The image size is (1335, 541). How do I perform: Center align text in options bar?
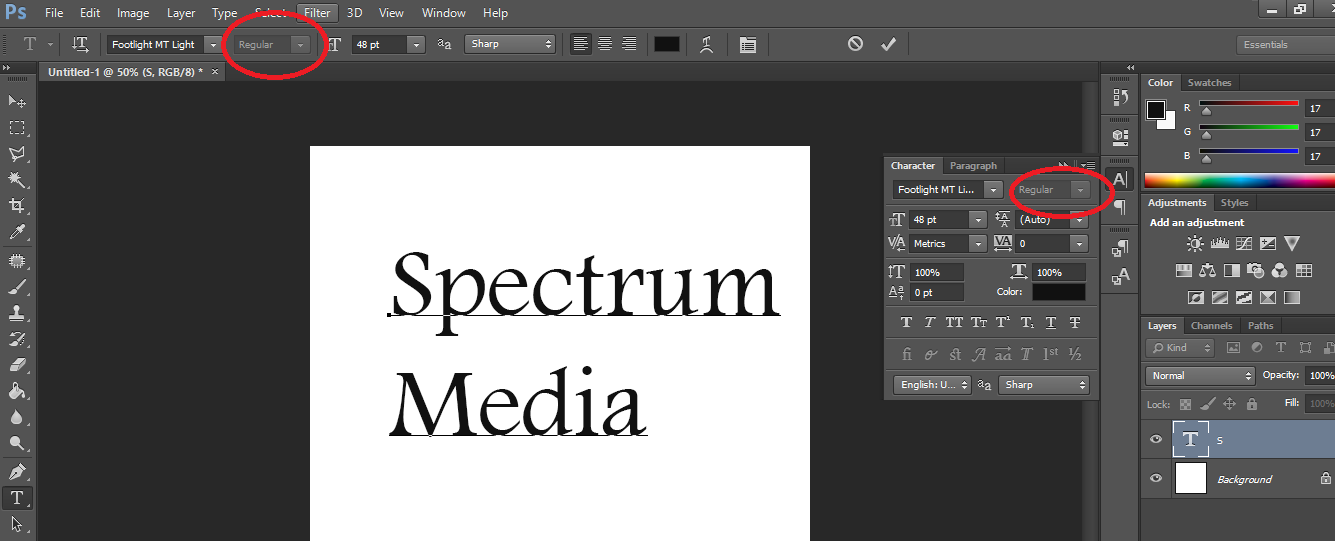(x=605, y=44)
